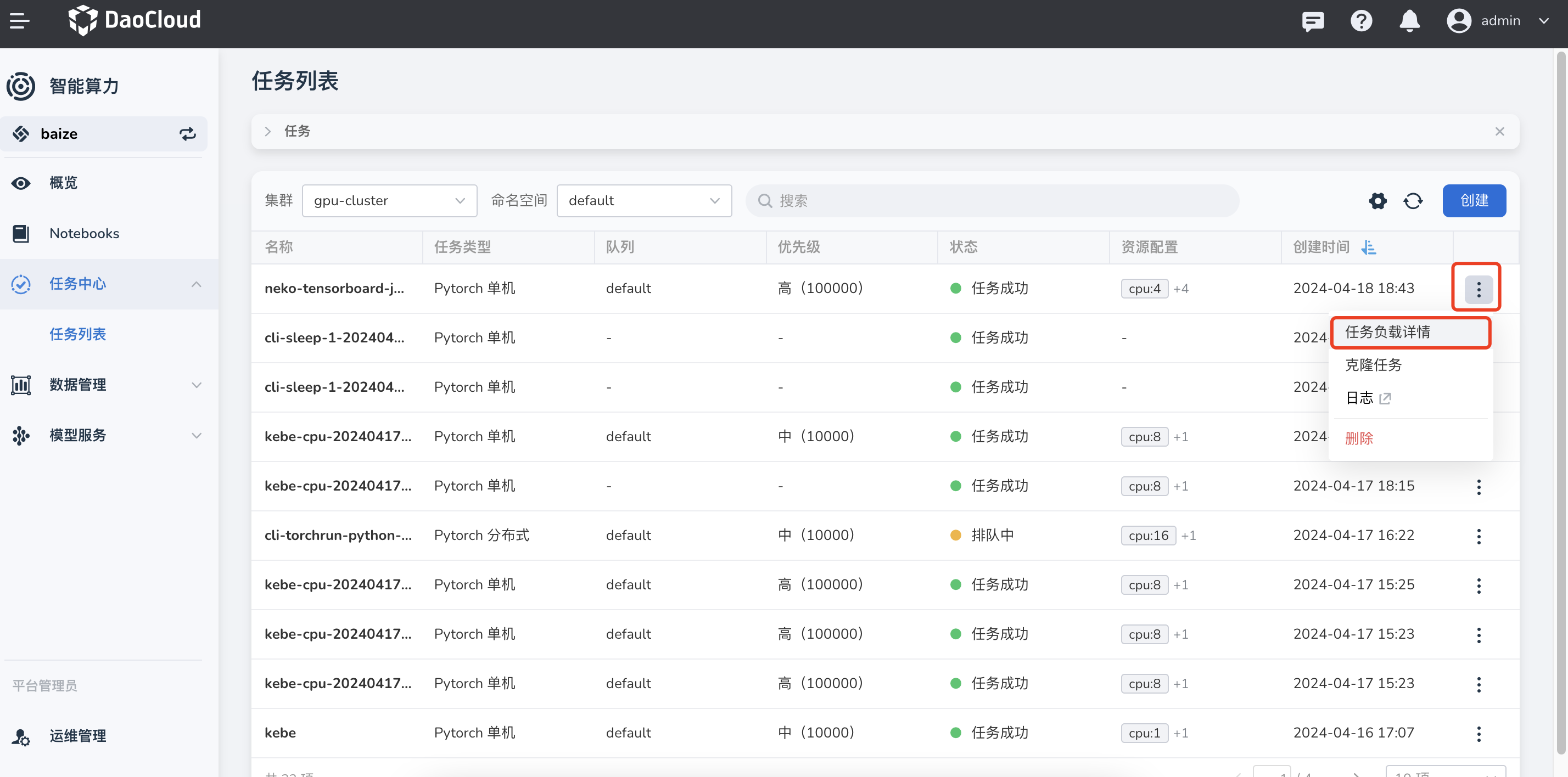This screenshot has height=777, width=1568.
Task: Open the notifications bell
Action: tap(1409, 21)
